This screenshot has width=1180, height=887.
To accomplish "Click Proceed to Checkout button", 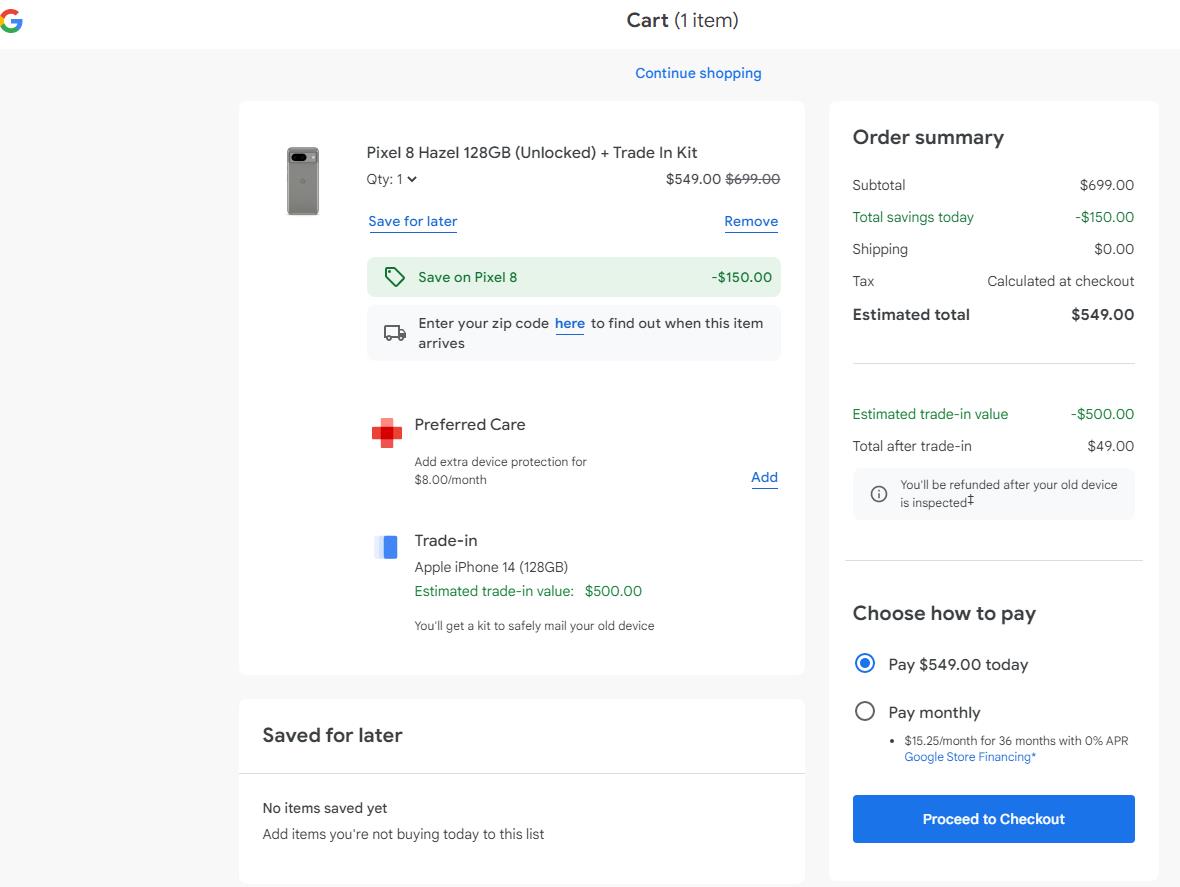I will point(993,819).
